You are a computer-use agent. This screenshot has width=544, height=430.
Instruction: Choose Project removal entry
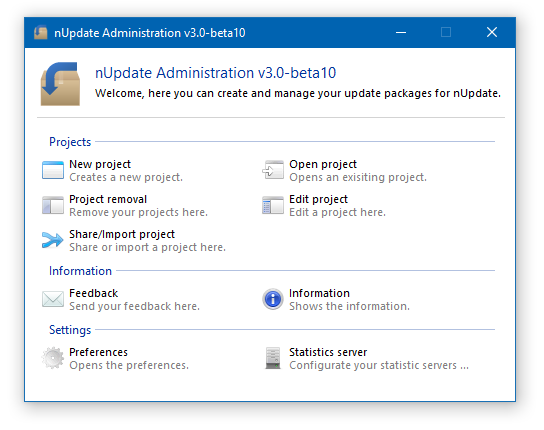(x=108, y=200)
